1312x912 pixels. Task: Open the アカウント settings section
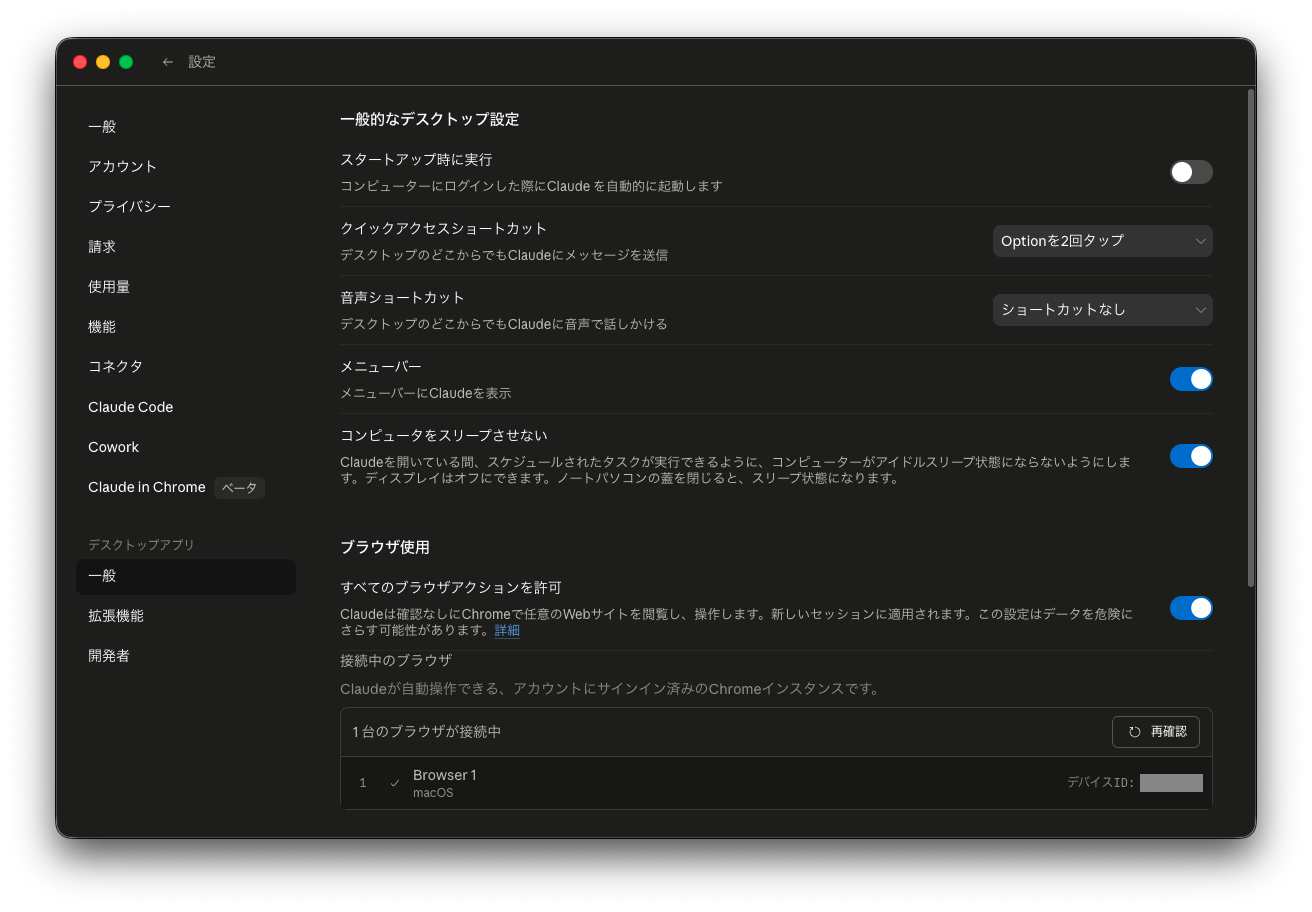click(x=185, y=167)
